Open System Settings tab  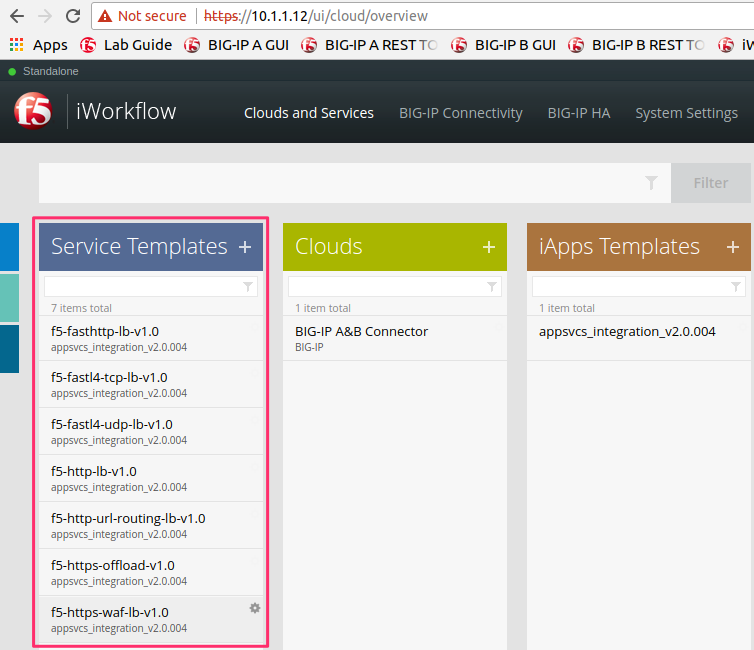tap(686, 113)
